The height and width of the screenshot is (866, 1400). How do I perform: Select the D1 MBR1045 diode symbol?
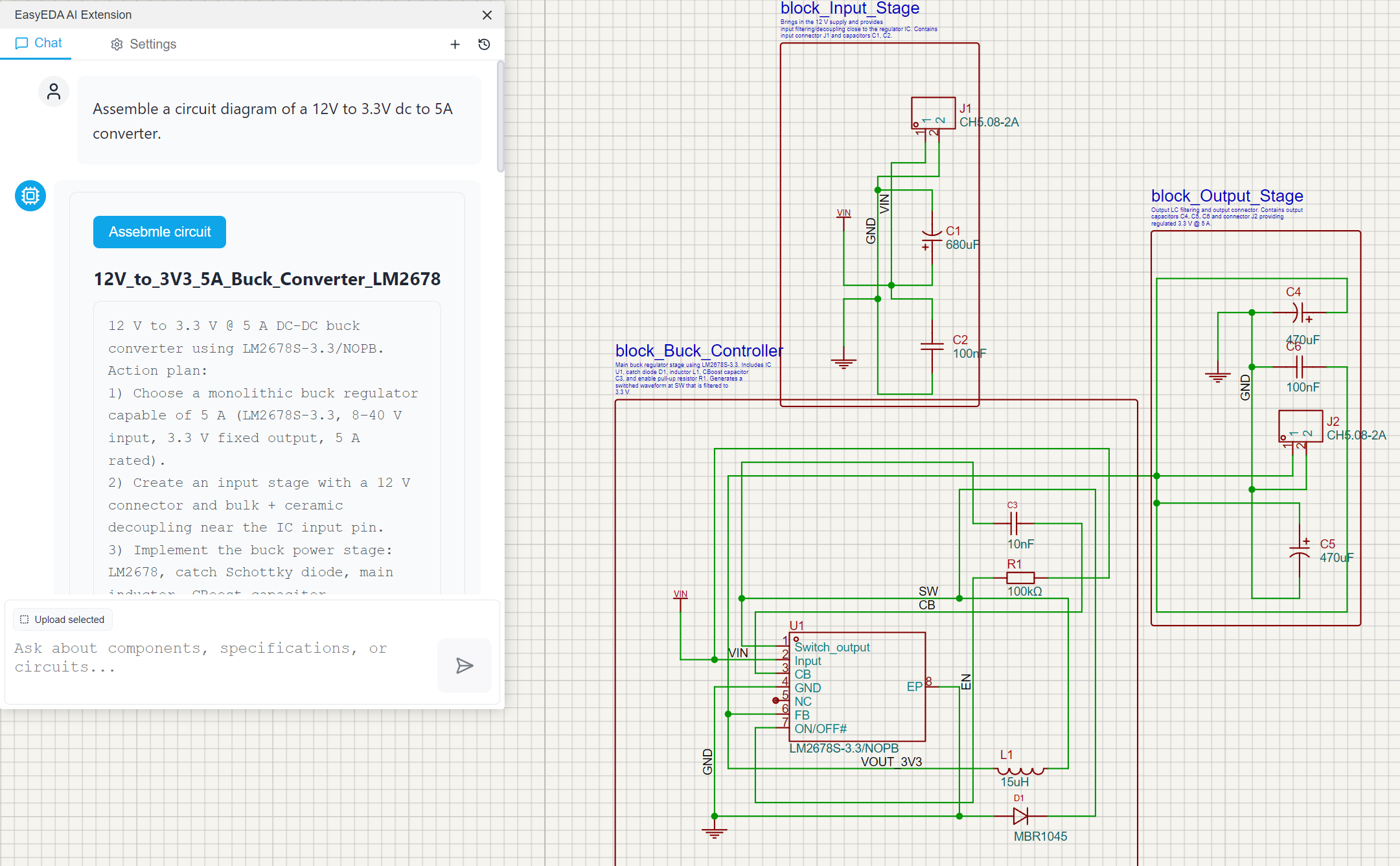coord(1020,816)
